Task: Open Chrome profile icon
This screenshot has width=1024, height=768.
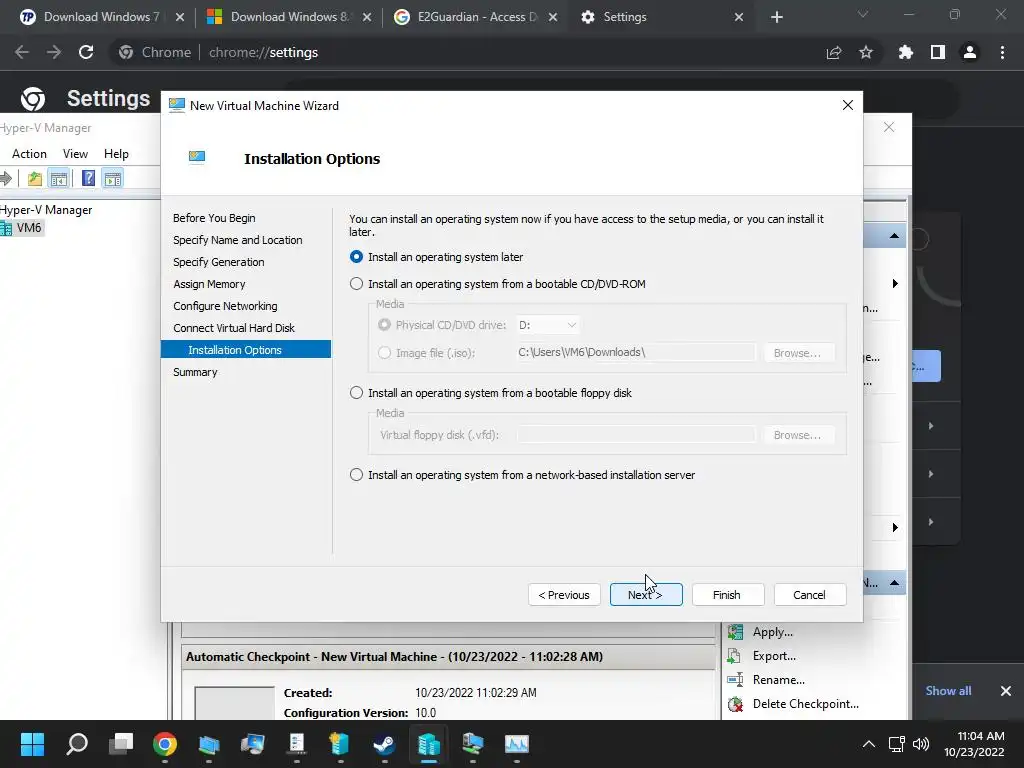Action: [970, 52]
